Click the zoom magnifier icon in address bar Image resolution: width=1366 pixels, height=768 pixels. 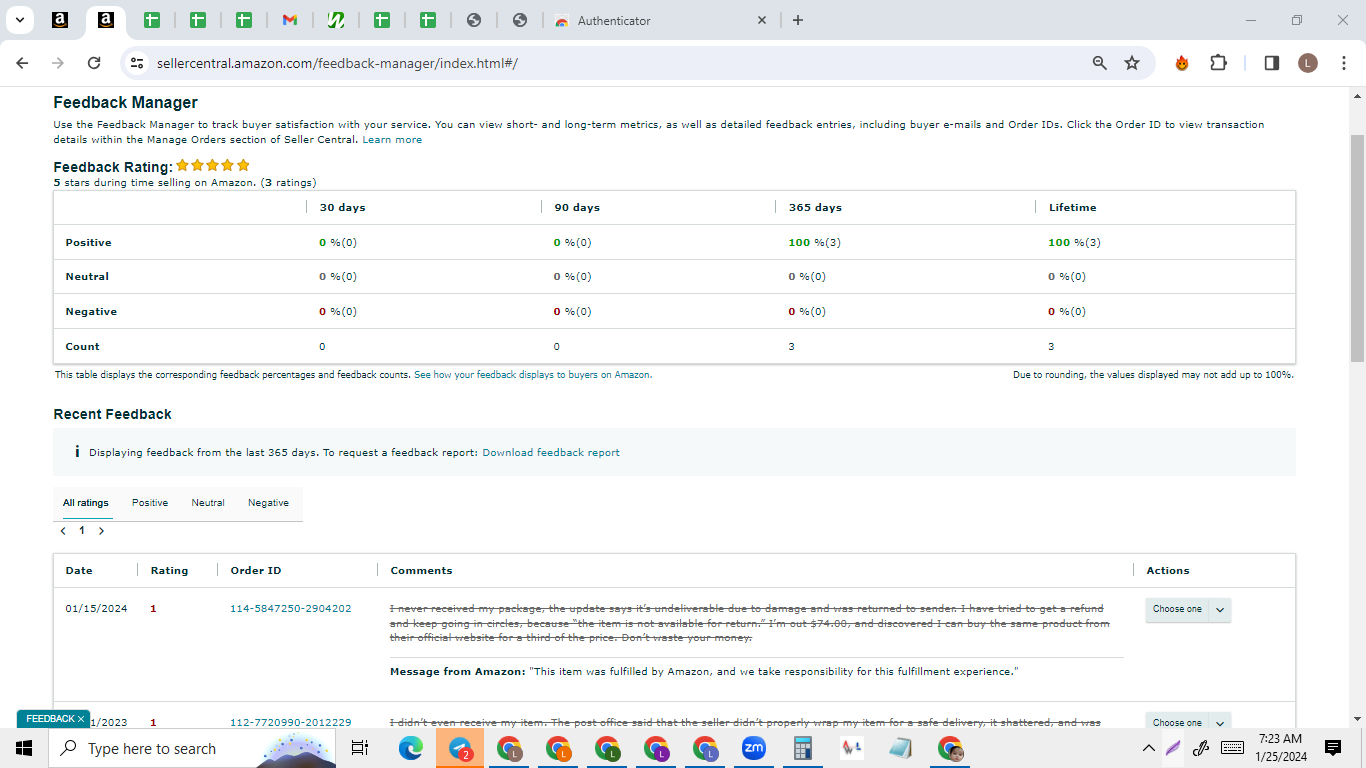pos(1100,63)
